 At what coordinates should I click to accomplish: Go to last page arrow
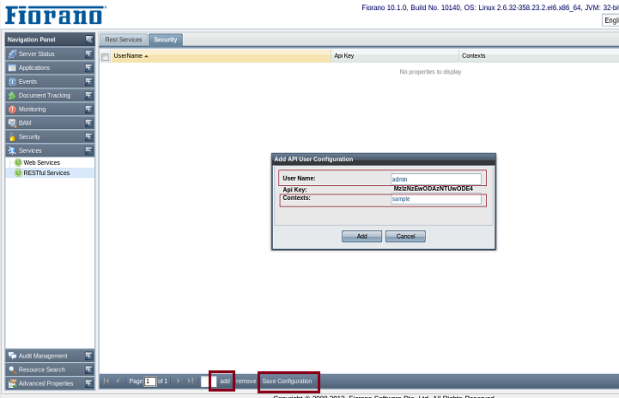pos(190,381)
